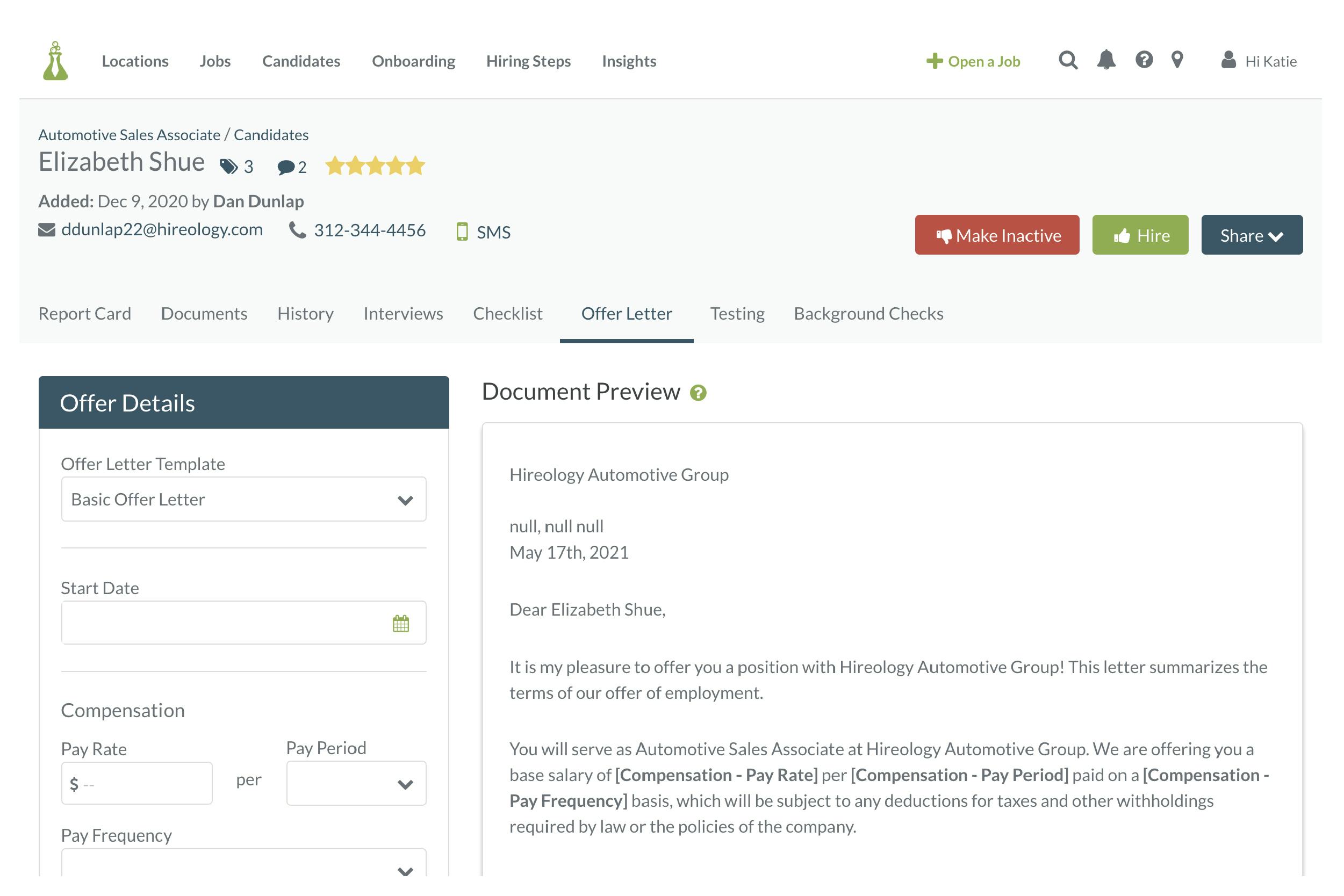
Task: Click Document Preview help icon
Action: click(698, 393)
